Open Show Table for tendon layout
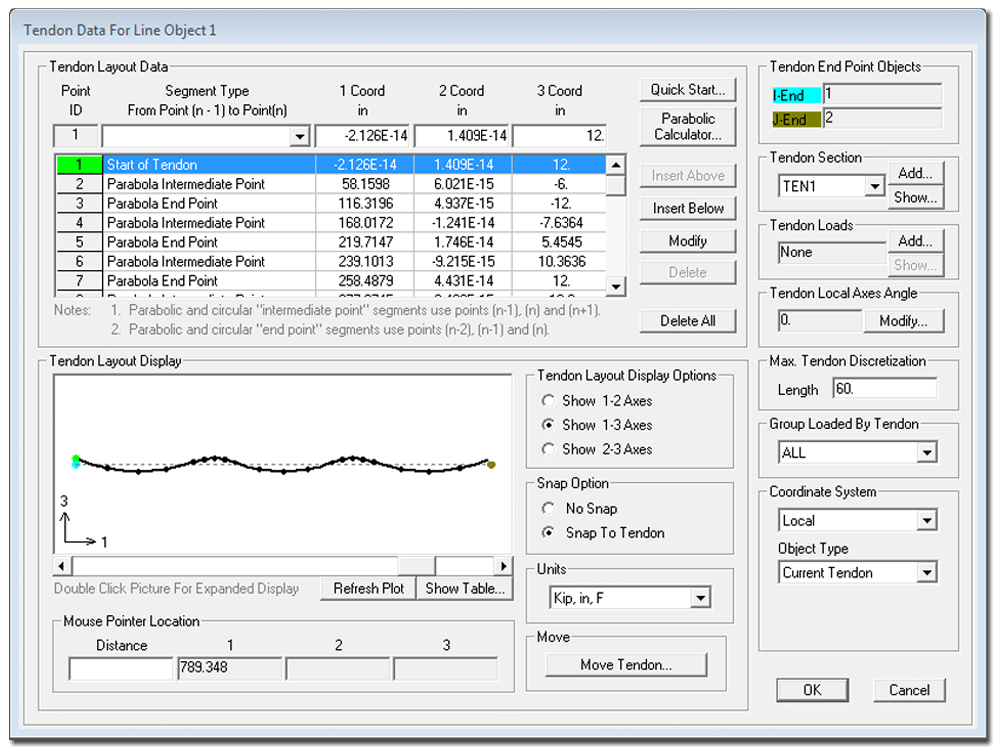The width and height of the screenshot is (1000, 752). click(464, 588)
